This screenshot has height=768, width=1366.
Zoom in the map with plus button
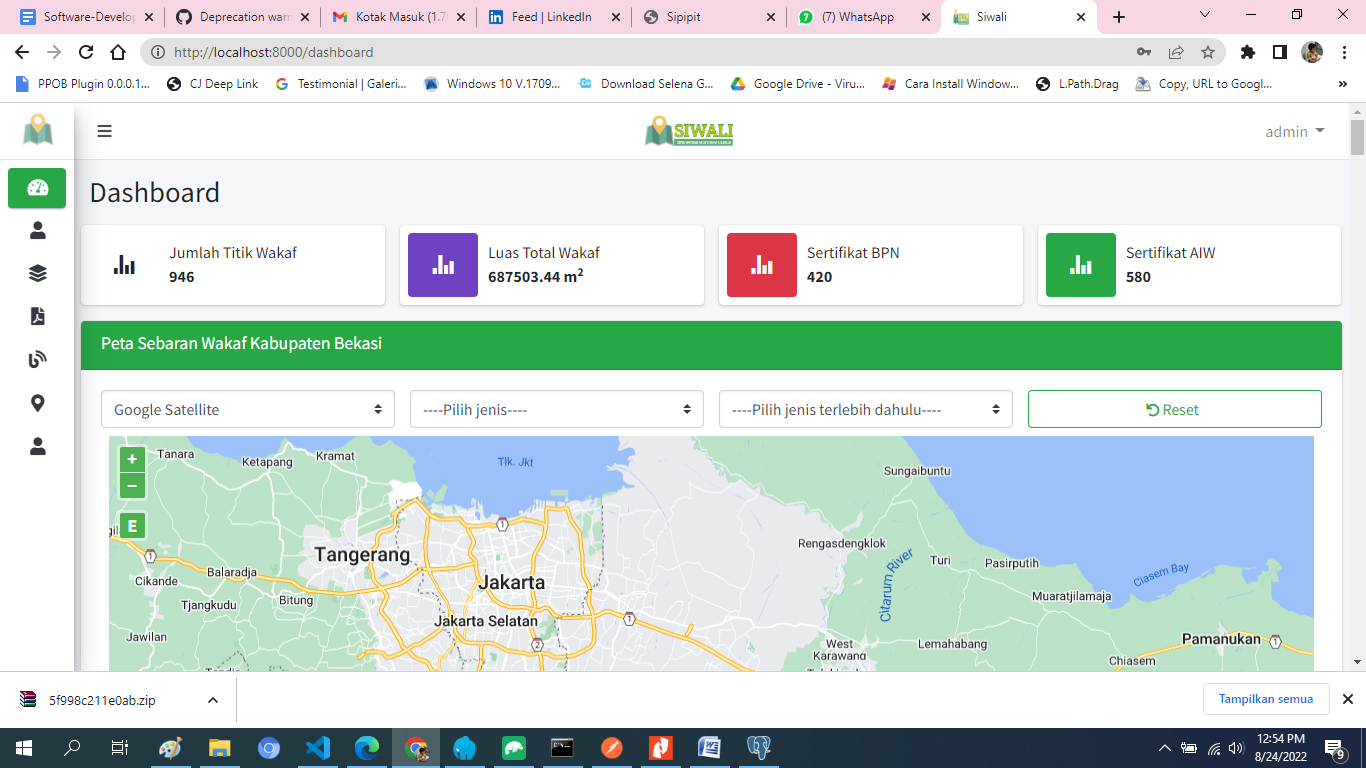click(x=132, y=460)
